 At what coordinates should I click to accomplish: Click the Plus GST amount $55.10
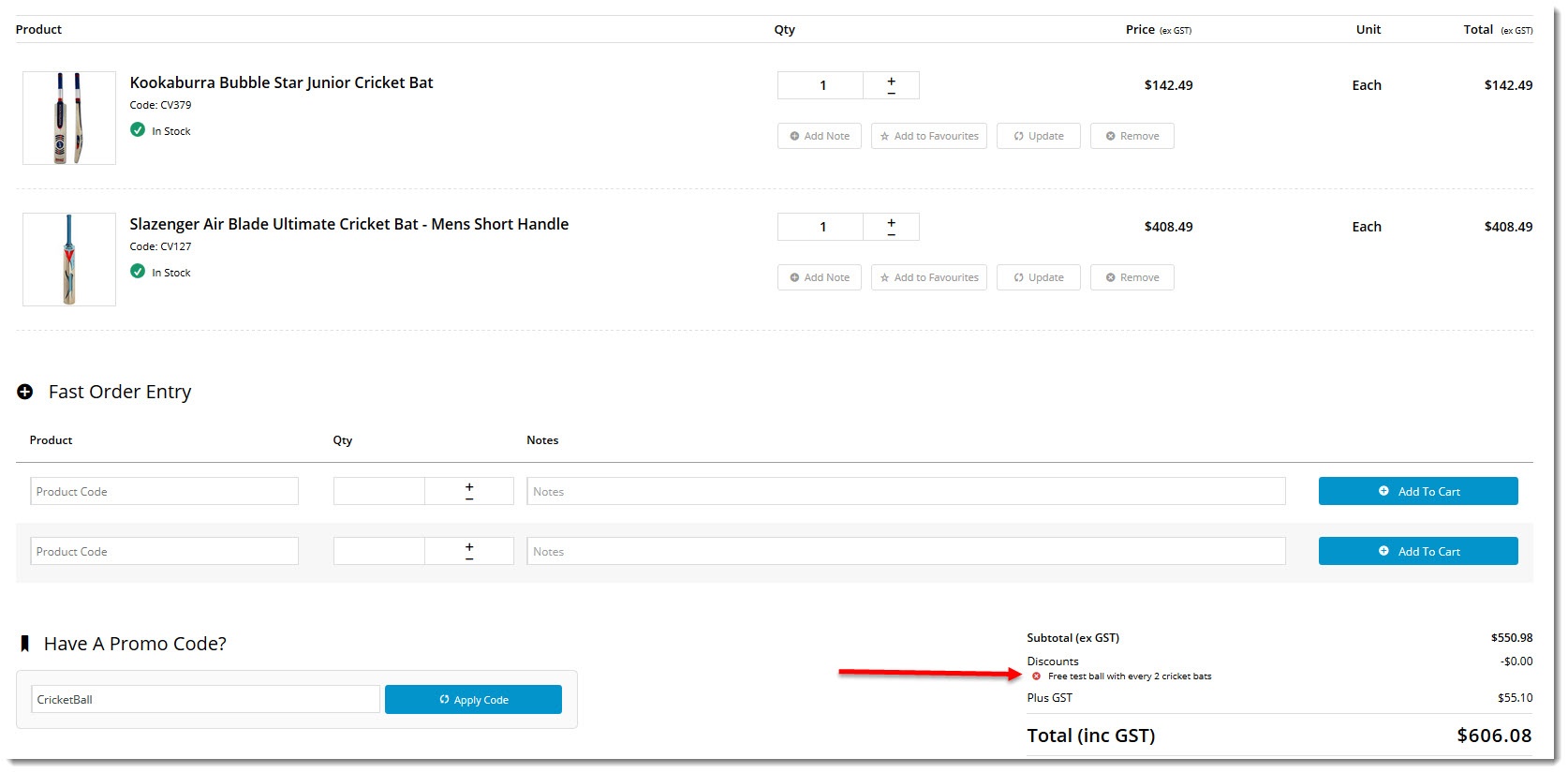pos(1515,697)
